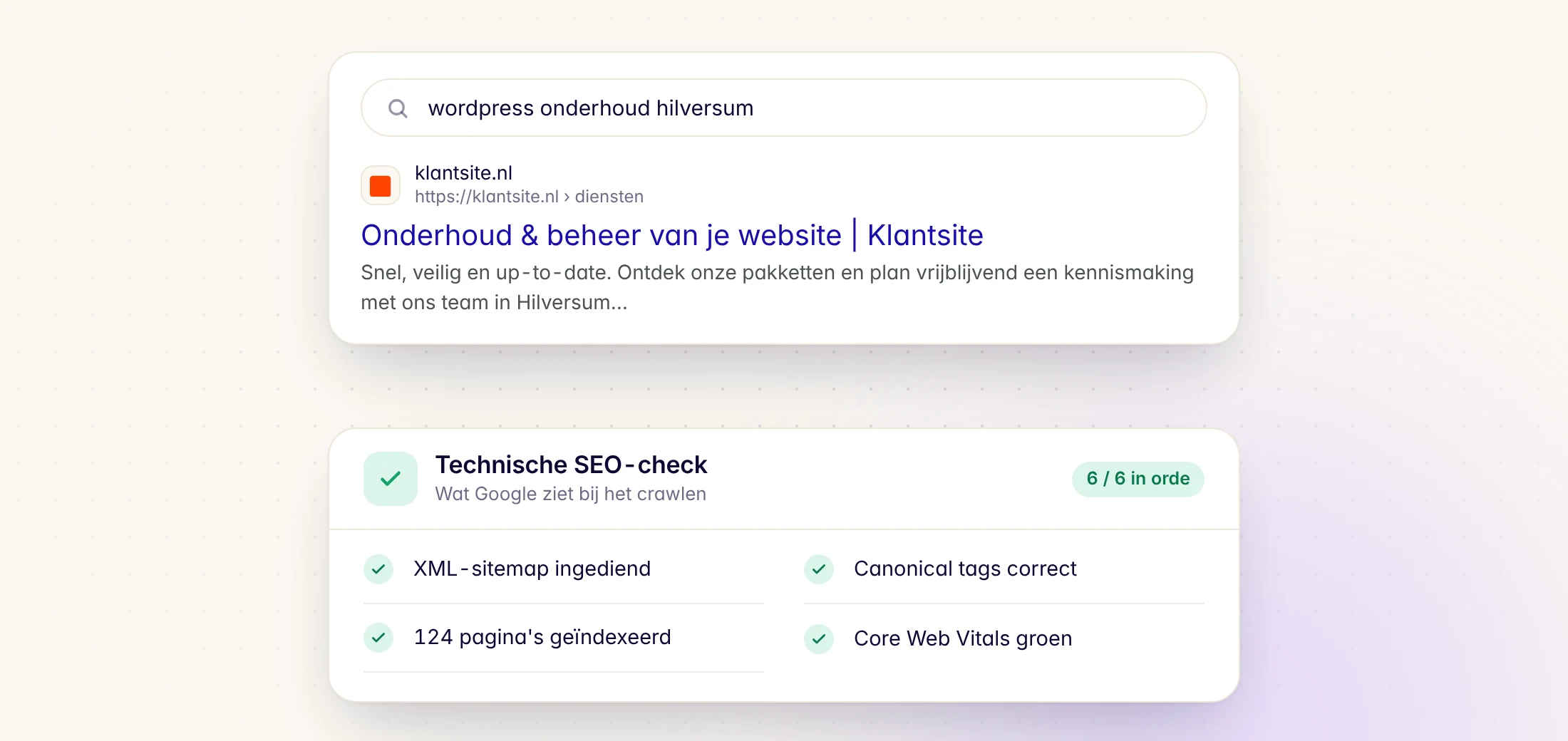Click the '6 / 6 in orde' badge
1568x741 pixels.
[1138, 479]
